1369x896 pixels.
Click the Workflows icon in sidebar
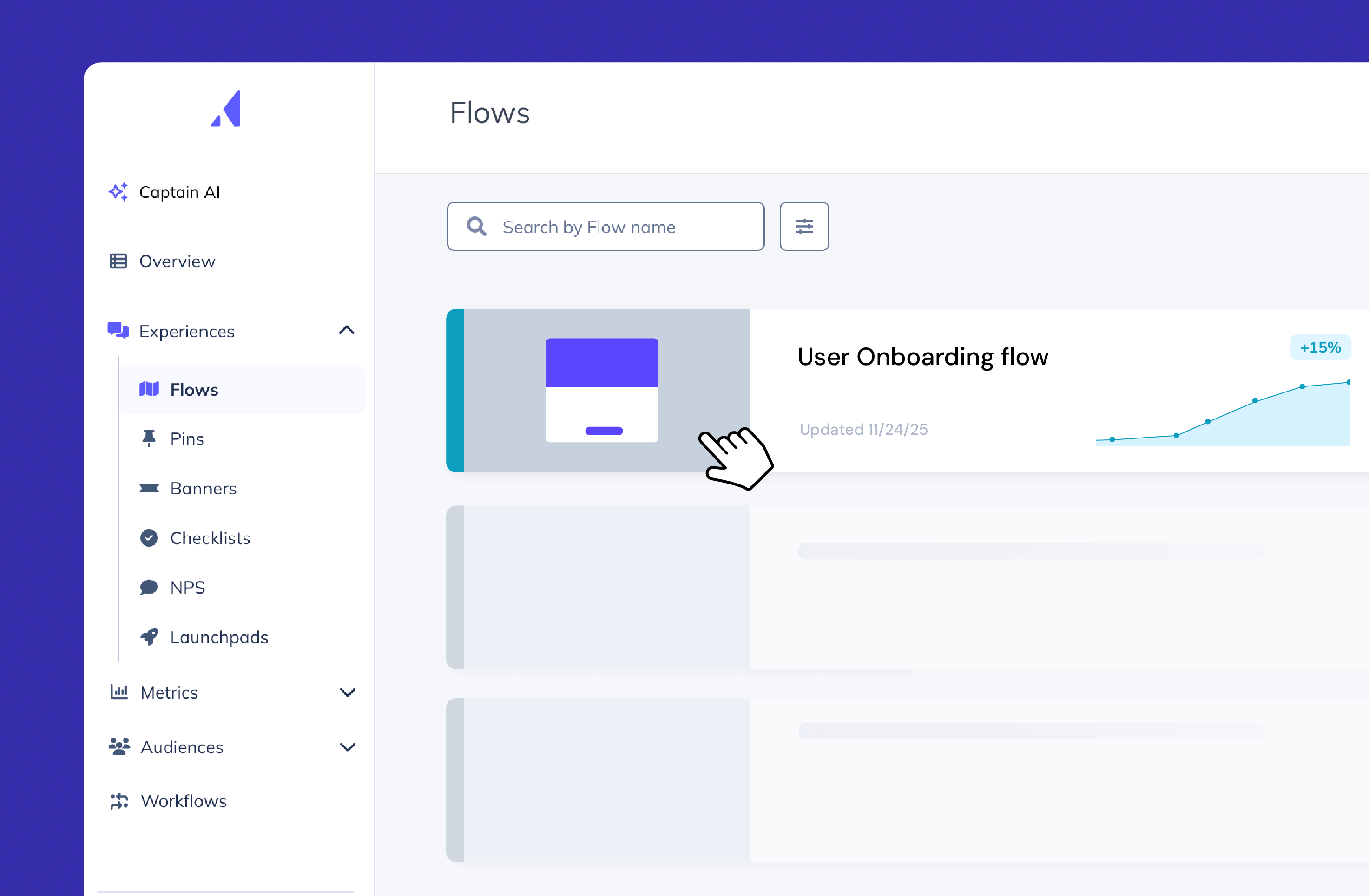coord(119,801)
